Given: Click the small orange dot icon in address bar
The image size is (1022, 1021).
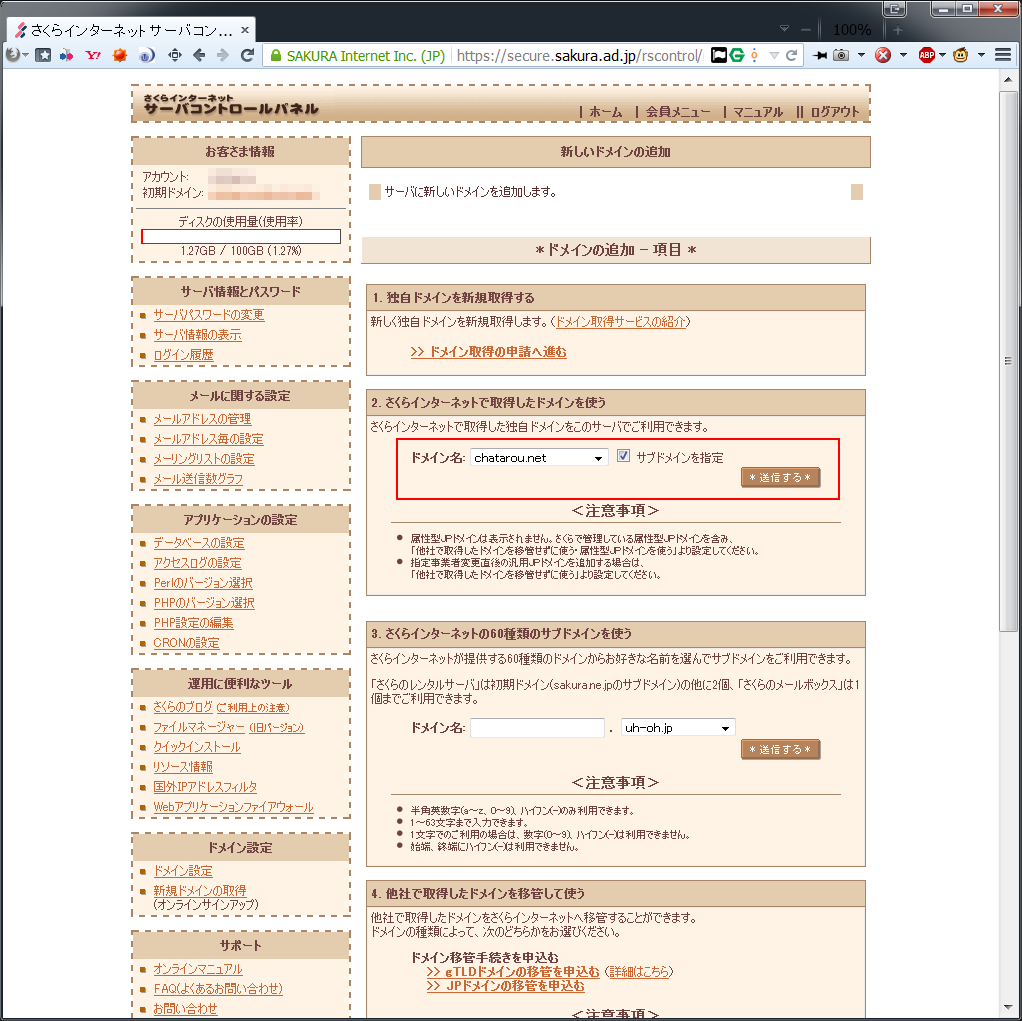Looking at the screenshot, I should click(754, 55).
